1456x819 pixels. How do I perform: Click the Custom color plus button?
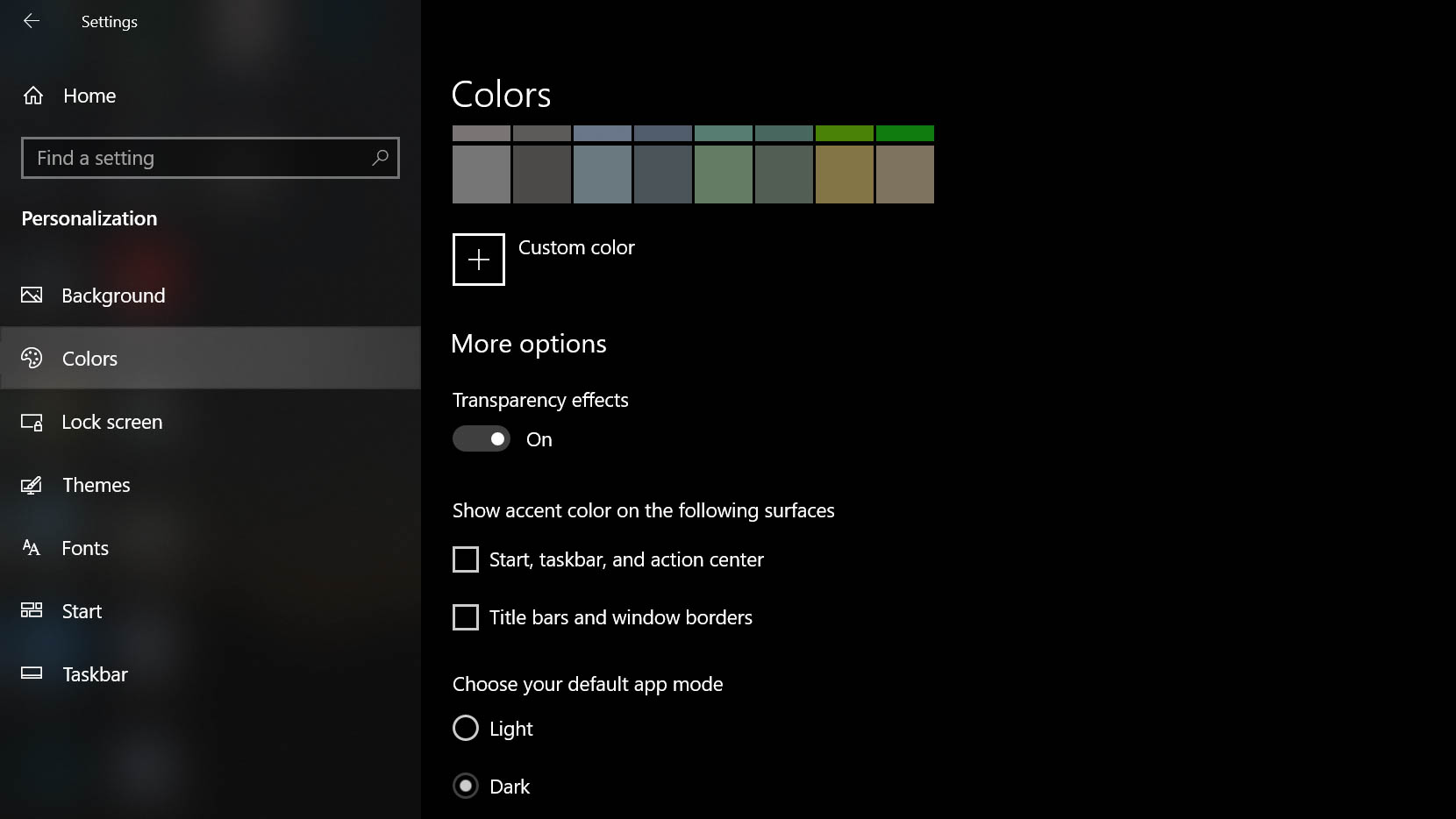pos(479,260)
